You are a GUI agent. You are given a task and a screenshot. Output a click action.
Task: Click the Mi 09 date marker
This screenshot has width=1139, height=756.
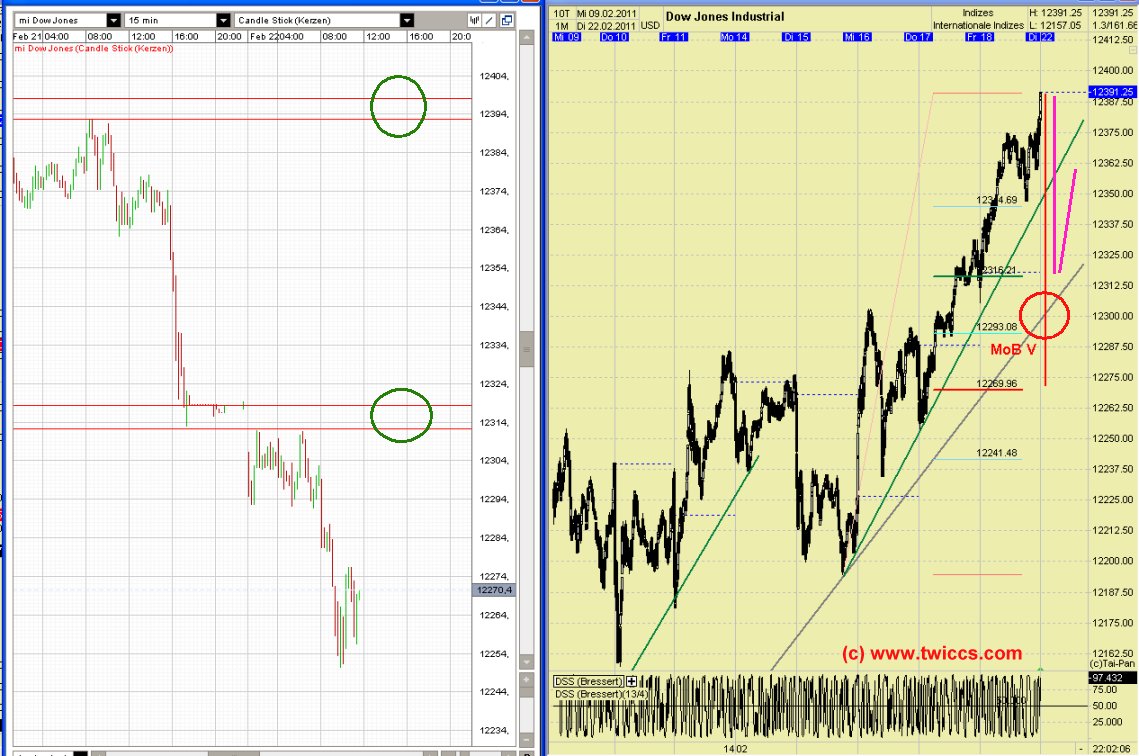567,36
